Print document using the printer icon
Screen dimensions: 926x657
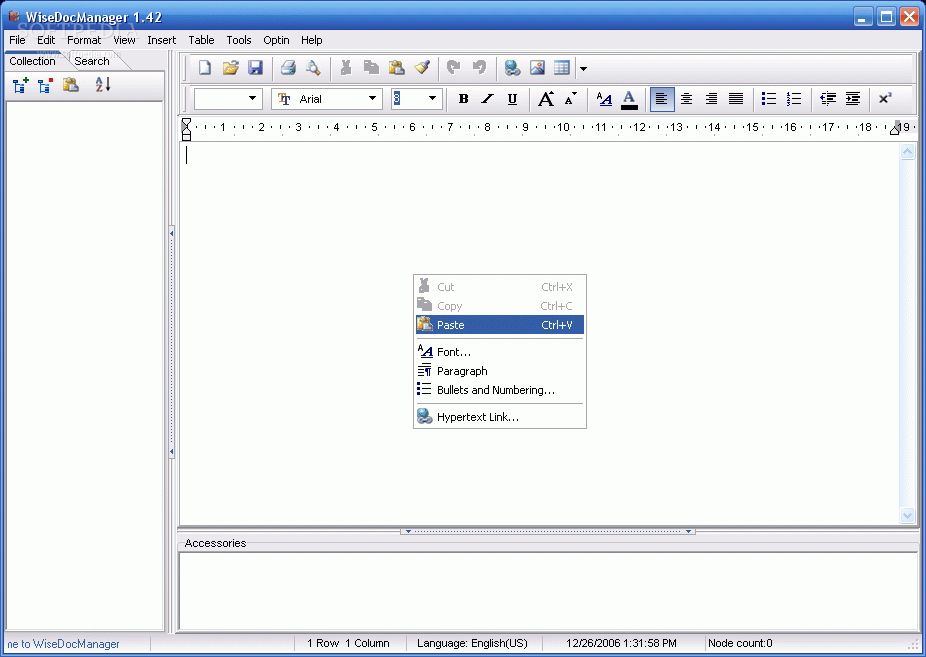coord(288,68)
